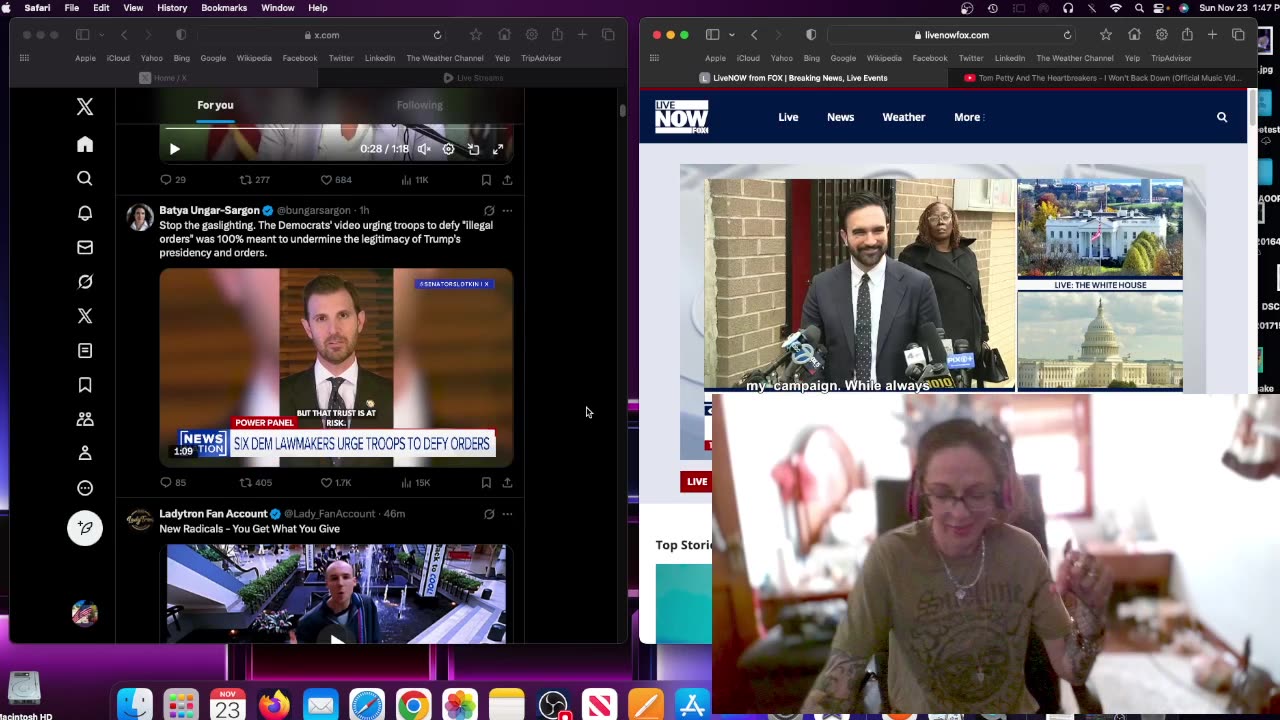Click the Weather link on LiveNOW

pos(904,117)
